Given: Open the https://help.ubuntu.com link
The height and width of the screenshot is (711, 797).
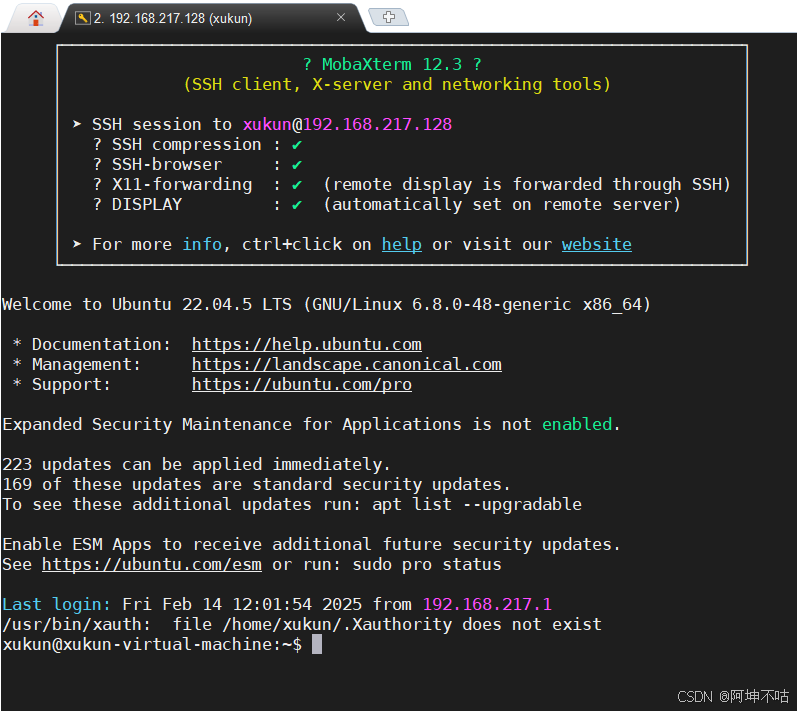Looking at the screenshot, I should click(306, 345).
